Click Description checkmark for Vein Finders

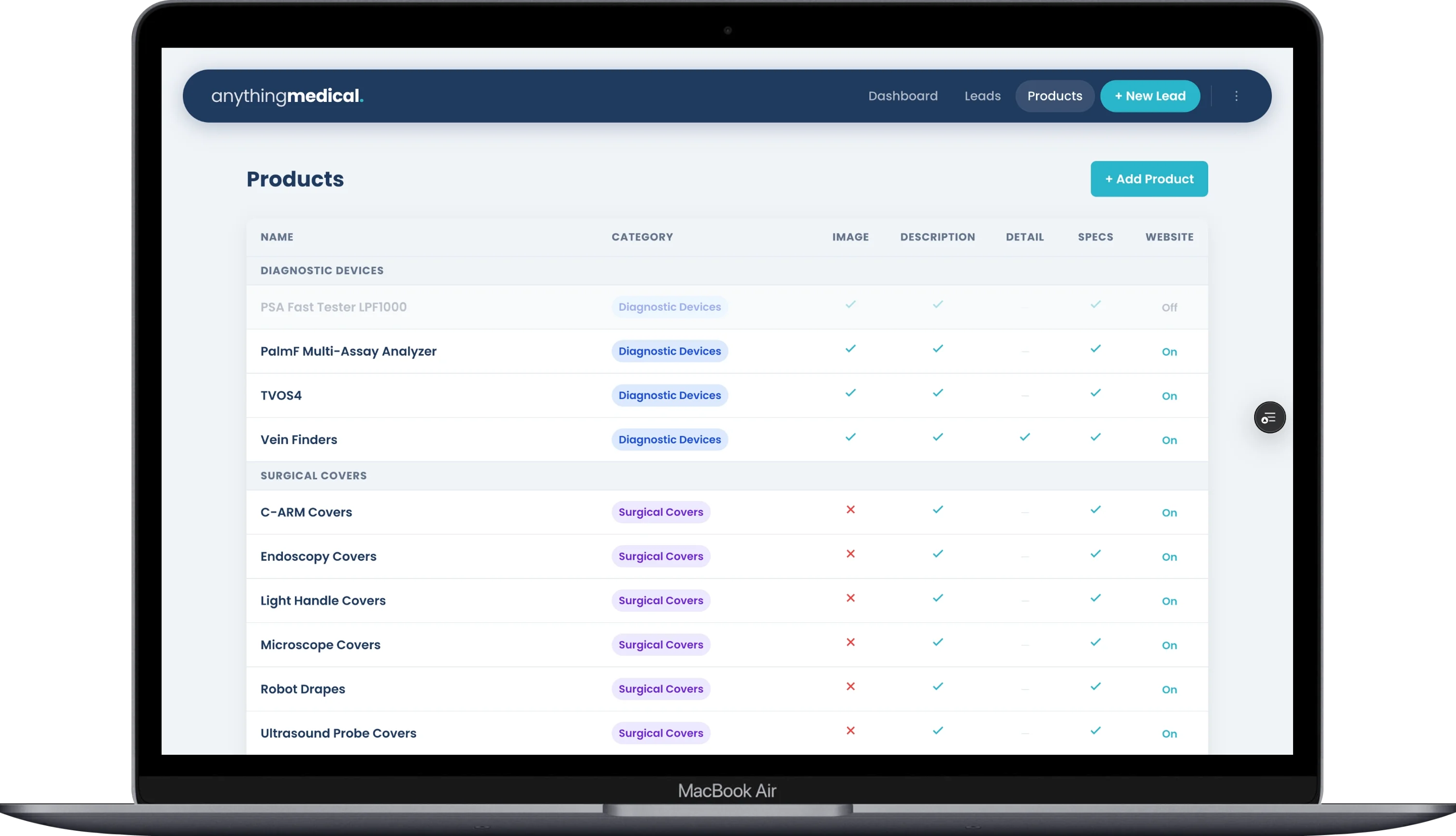tap(938, 437)
